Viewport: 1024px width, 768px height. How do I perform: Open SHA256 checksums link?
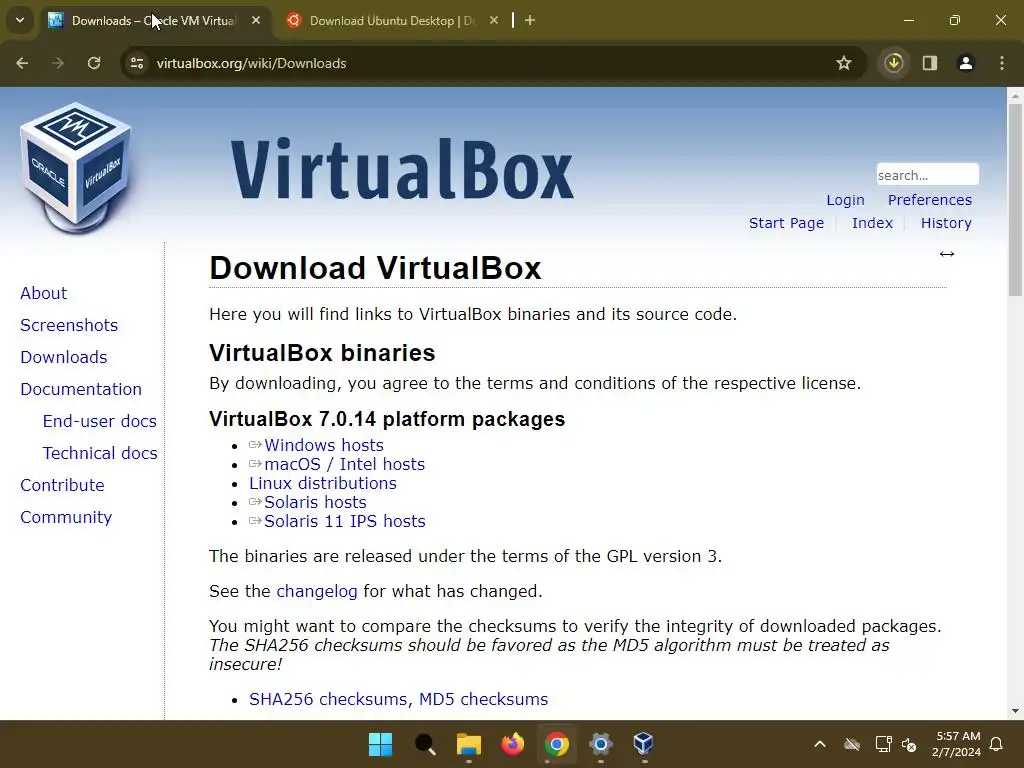click(x=328, y=699)
